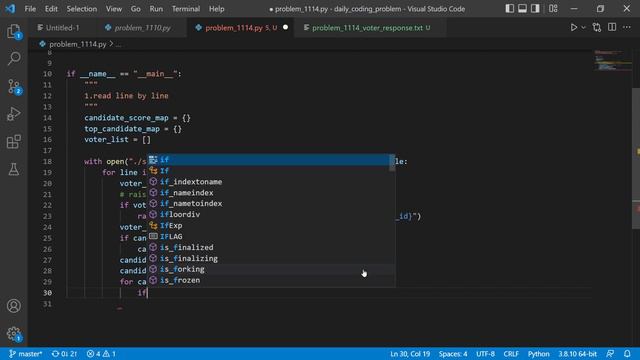Select the if_indextoname suggestion
The width and height of the screenshot is (640, 360).
point(269,182)
